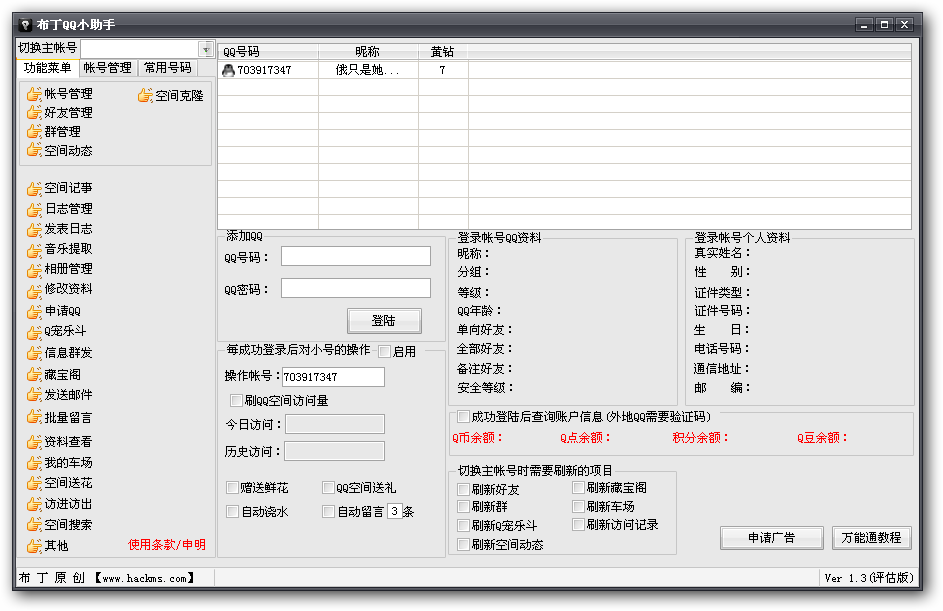Screen dimensions: 943x611
Task: Minimize the 布丁QQ小助手 window
Action: click(x=864, y=25)
